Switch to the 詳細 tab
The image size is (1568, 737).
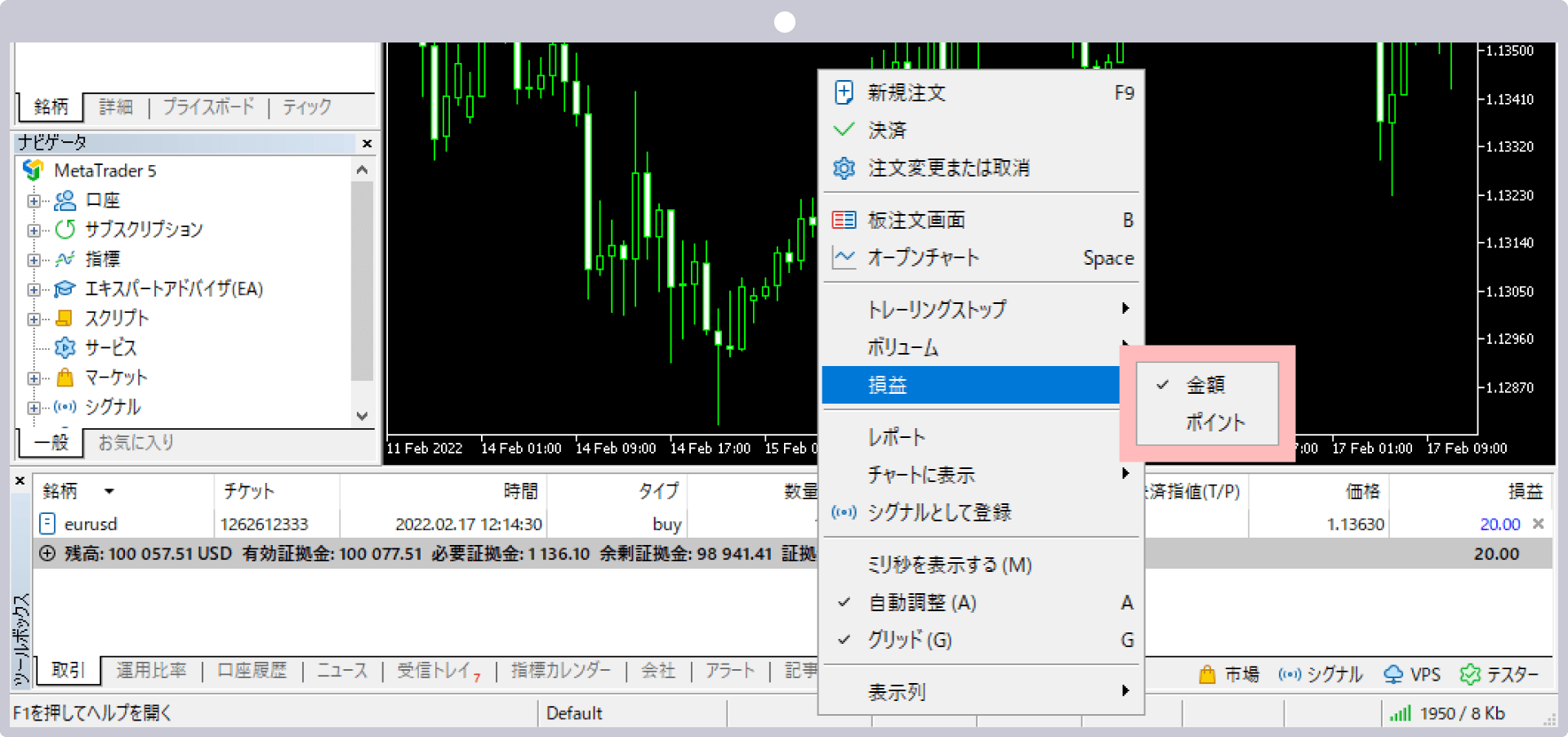tap(116, 107)
